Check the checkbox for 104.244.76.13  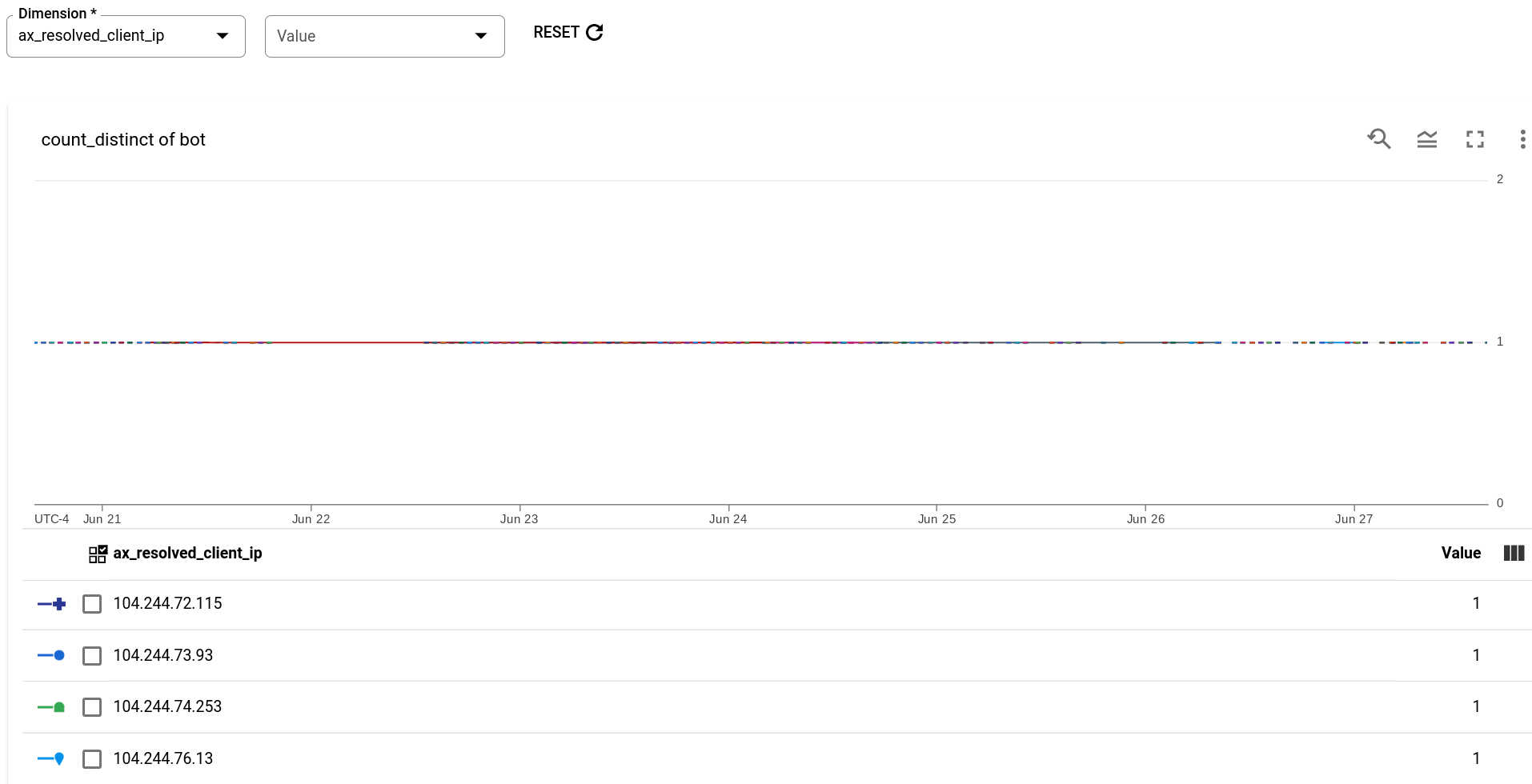(x=92, y=758)
